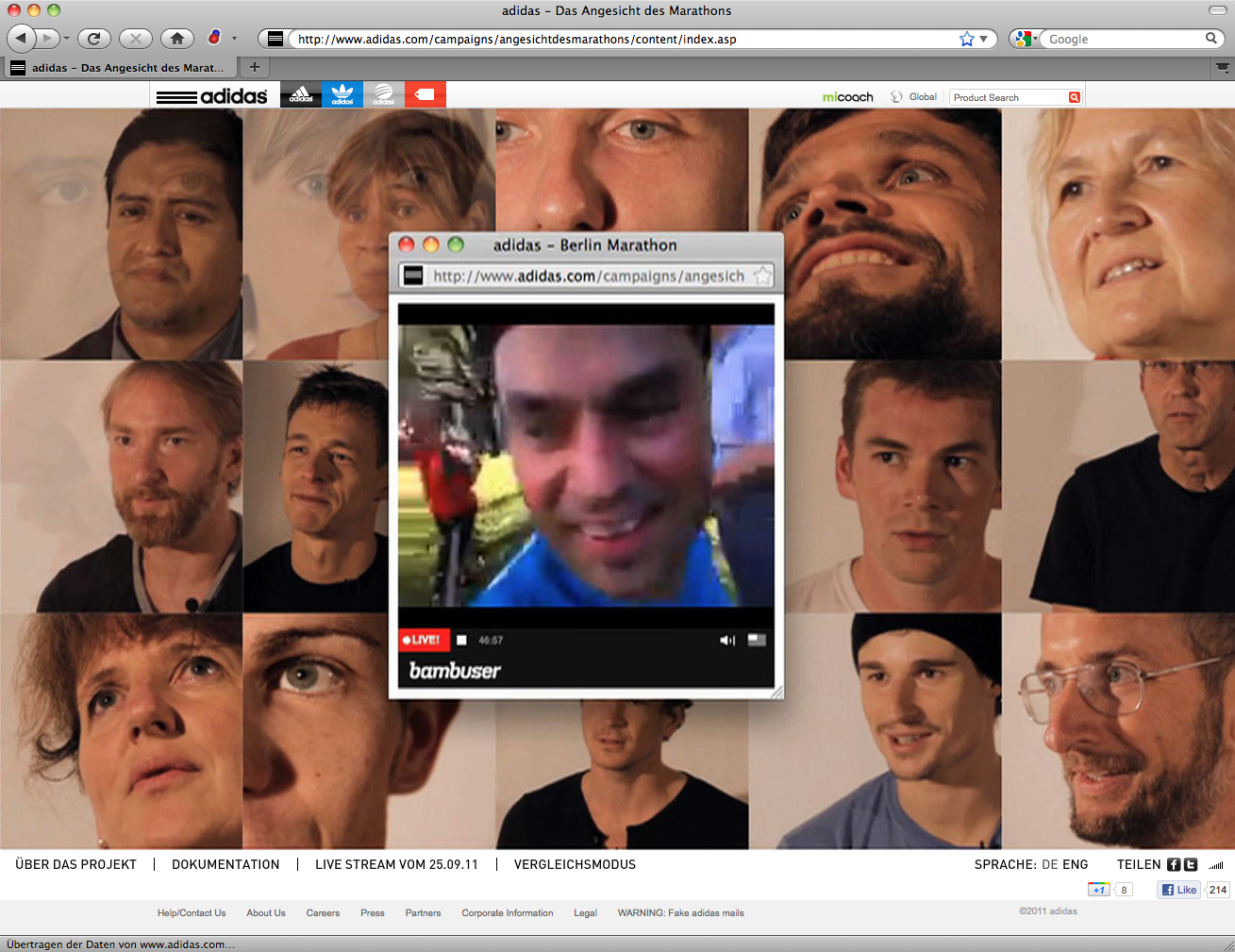
Task: Open the URL history dropdown arrow
Action: pos(983,39)
